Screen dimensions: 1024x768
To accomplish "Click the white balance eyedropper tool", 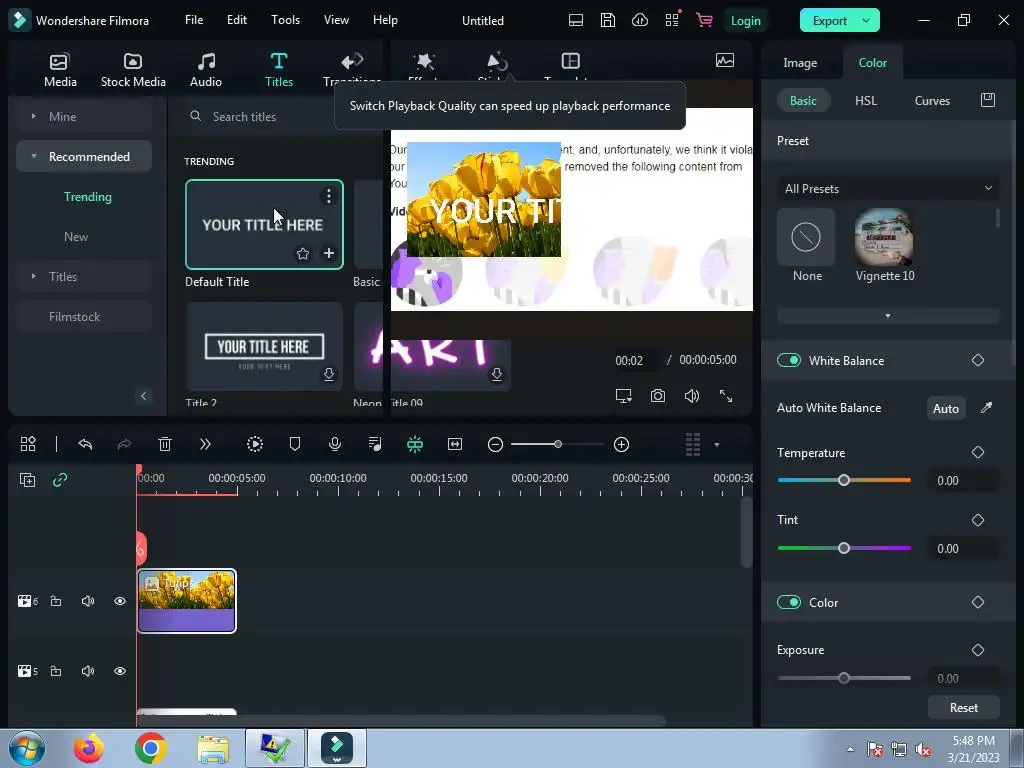I will pyautogui.click(x=986, y=408).
